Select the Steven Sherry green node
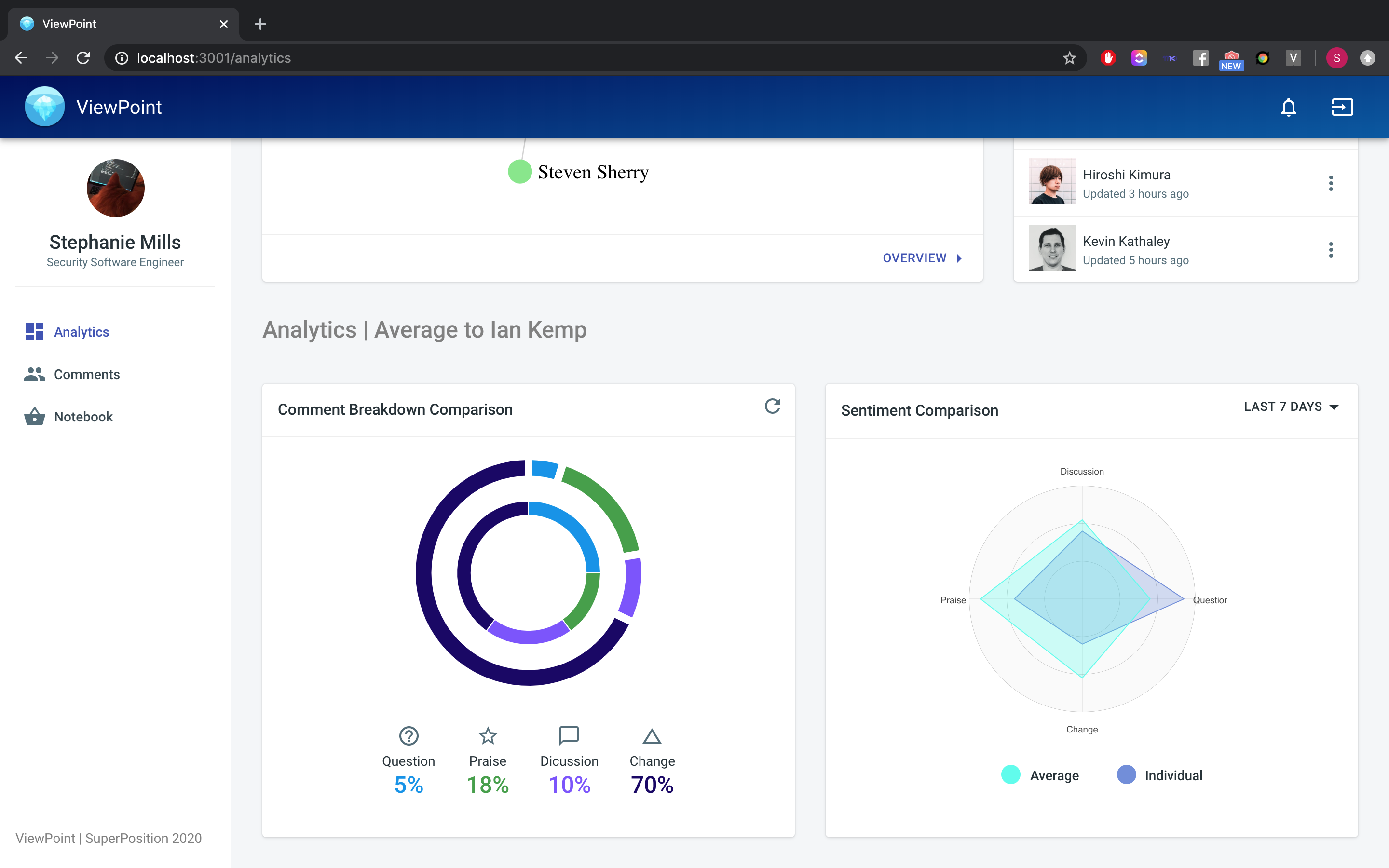Image resolution: width=1389 pixels, height=868 pixels. click(x=520, y=172)
